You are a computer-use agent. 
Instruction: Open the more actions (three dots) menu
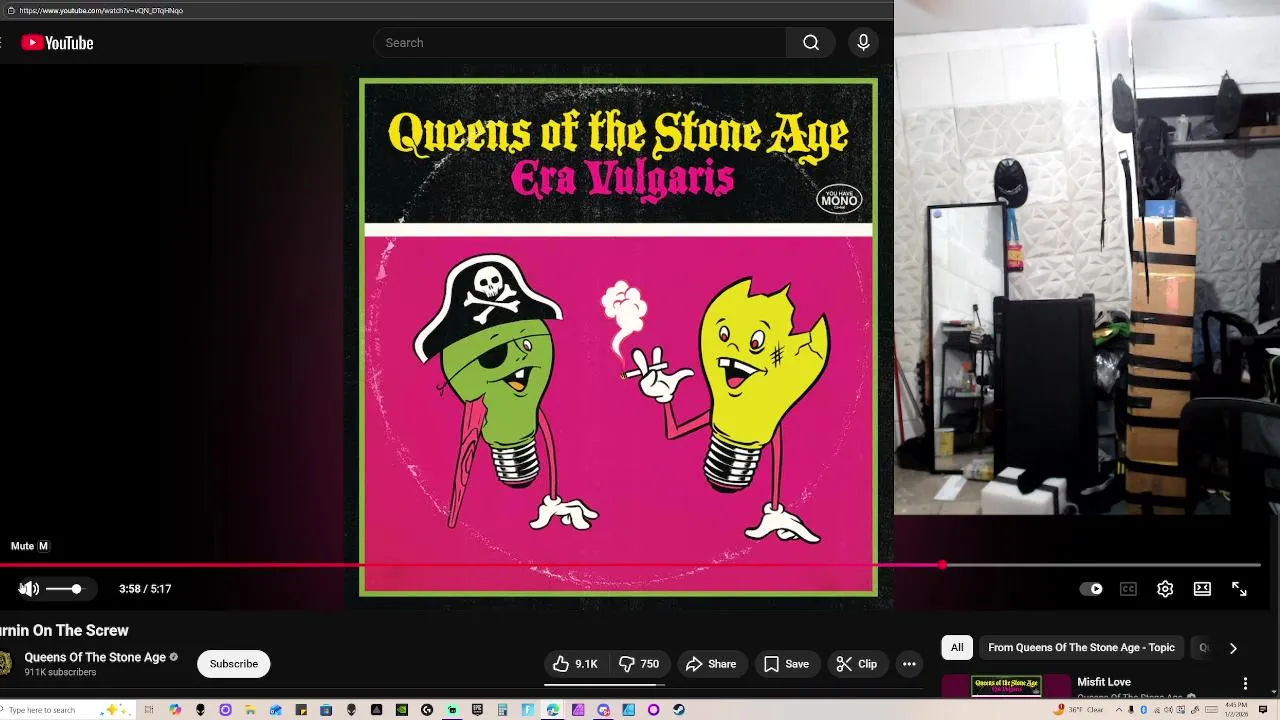[x=909, y=664]
